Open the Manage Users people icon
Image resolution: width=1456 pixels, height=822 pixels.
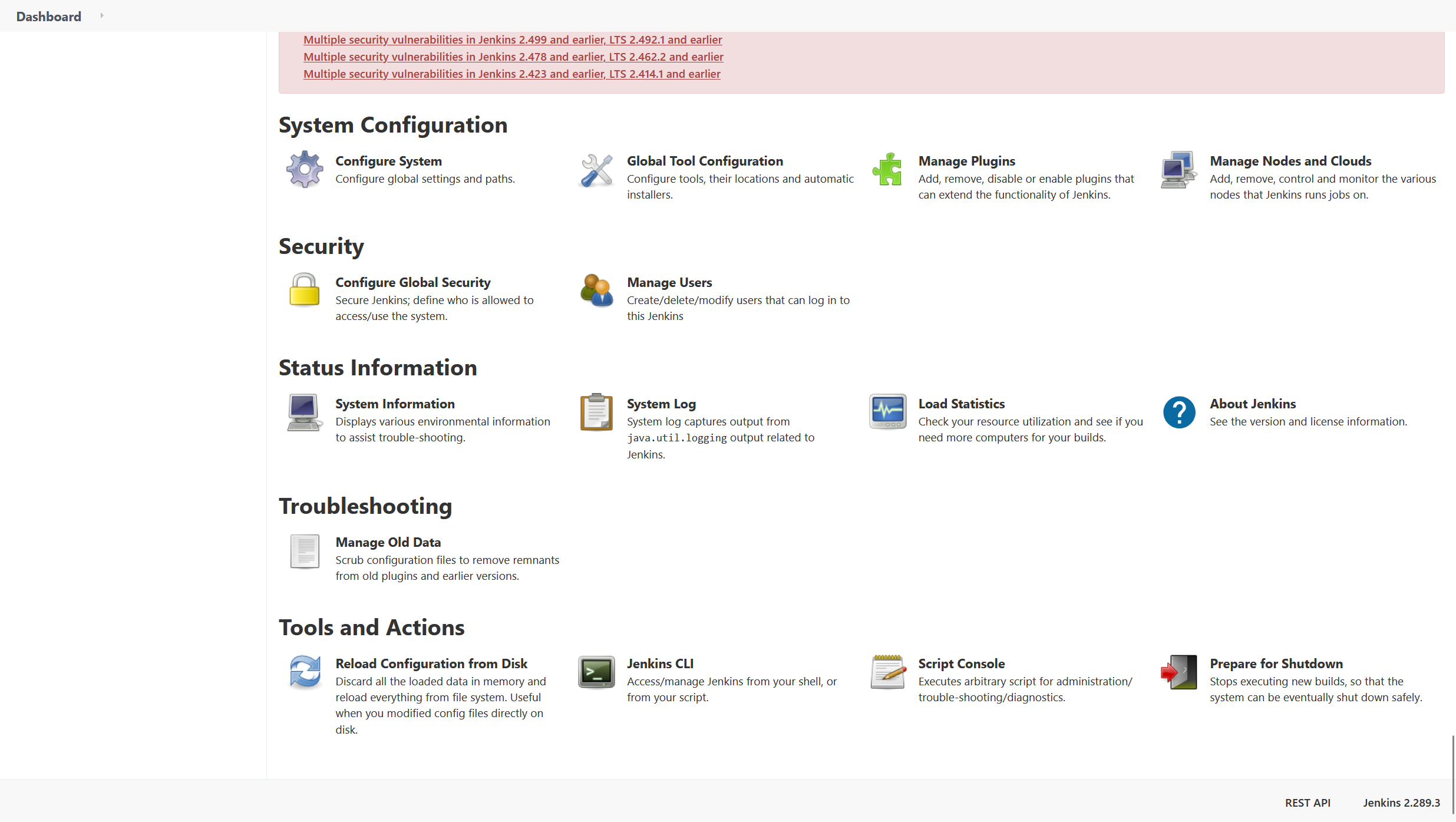coord(596,290)
